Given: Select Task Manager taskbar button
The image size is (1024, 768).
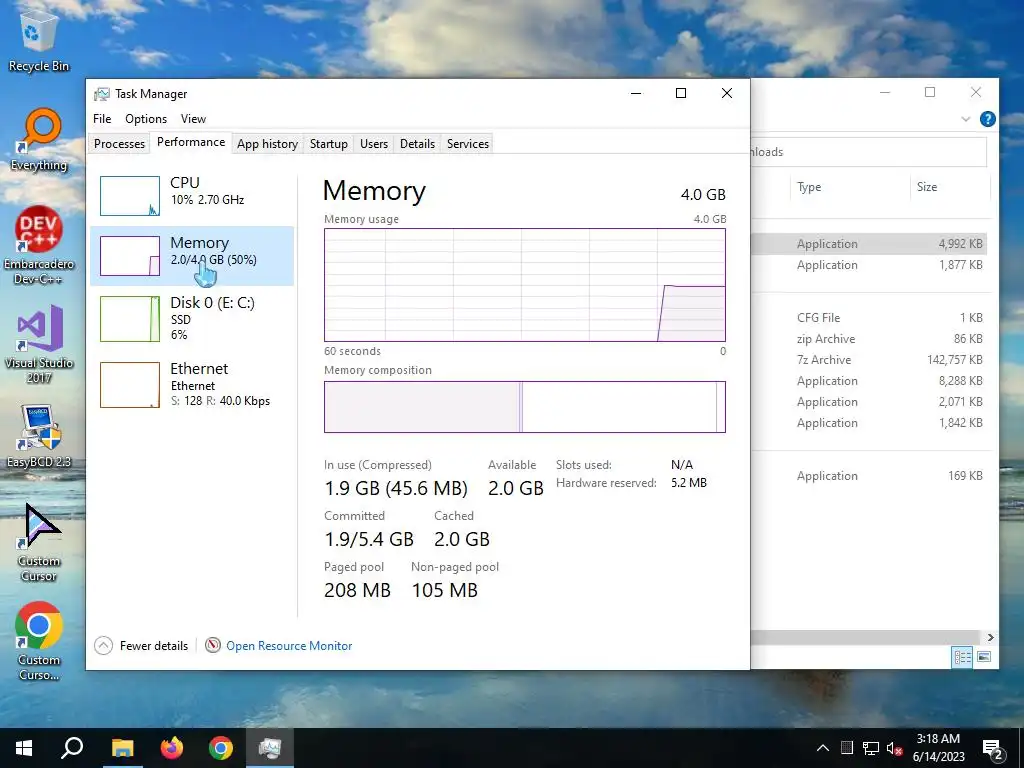Looking at the screenshot, I should (x=270, y=748).
